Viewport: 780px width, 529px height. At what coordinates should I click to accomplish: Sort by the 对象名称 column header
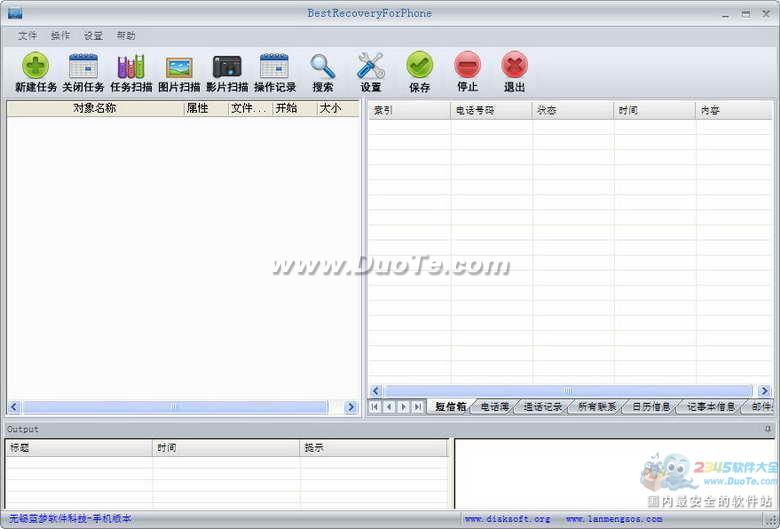coord(95,108)
